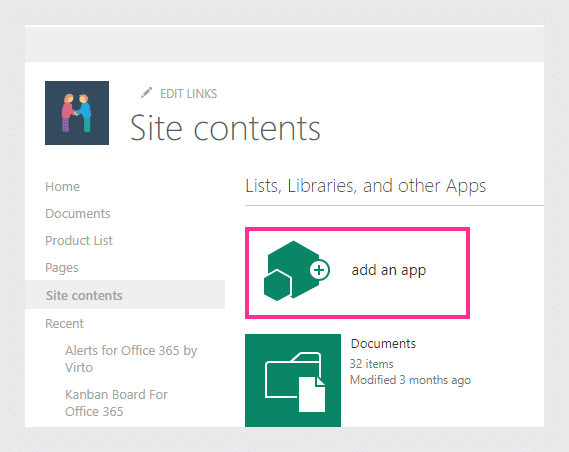Click the site logo with two people
The height and width of the screenshot is (452, 569).
[x=77, y=113]
